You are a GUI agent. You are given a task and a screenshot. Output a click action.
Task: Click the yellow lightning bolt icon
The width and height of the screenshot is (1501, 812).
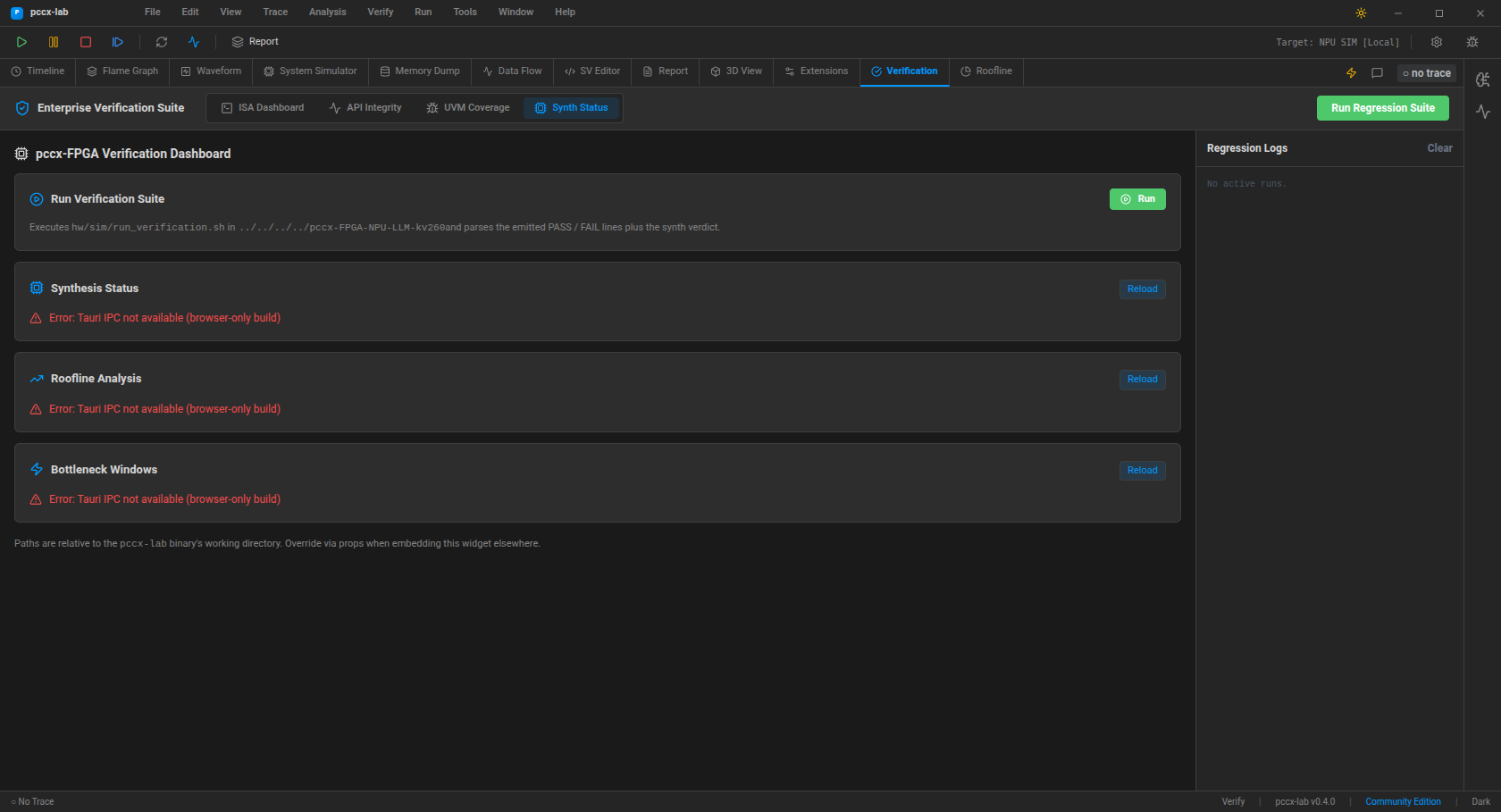pos(1351,73)
